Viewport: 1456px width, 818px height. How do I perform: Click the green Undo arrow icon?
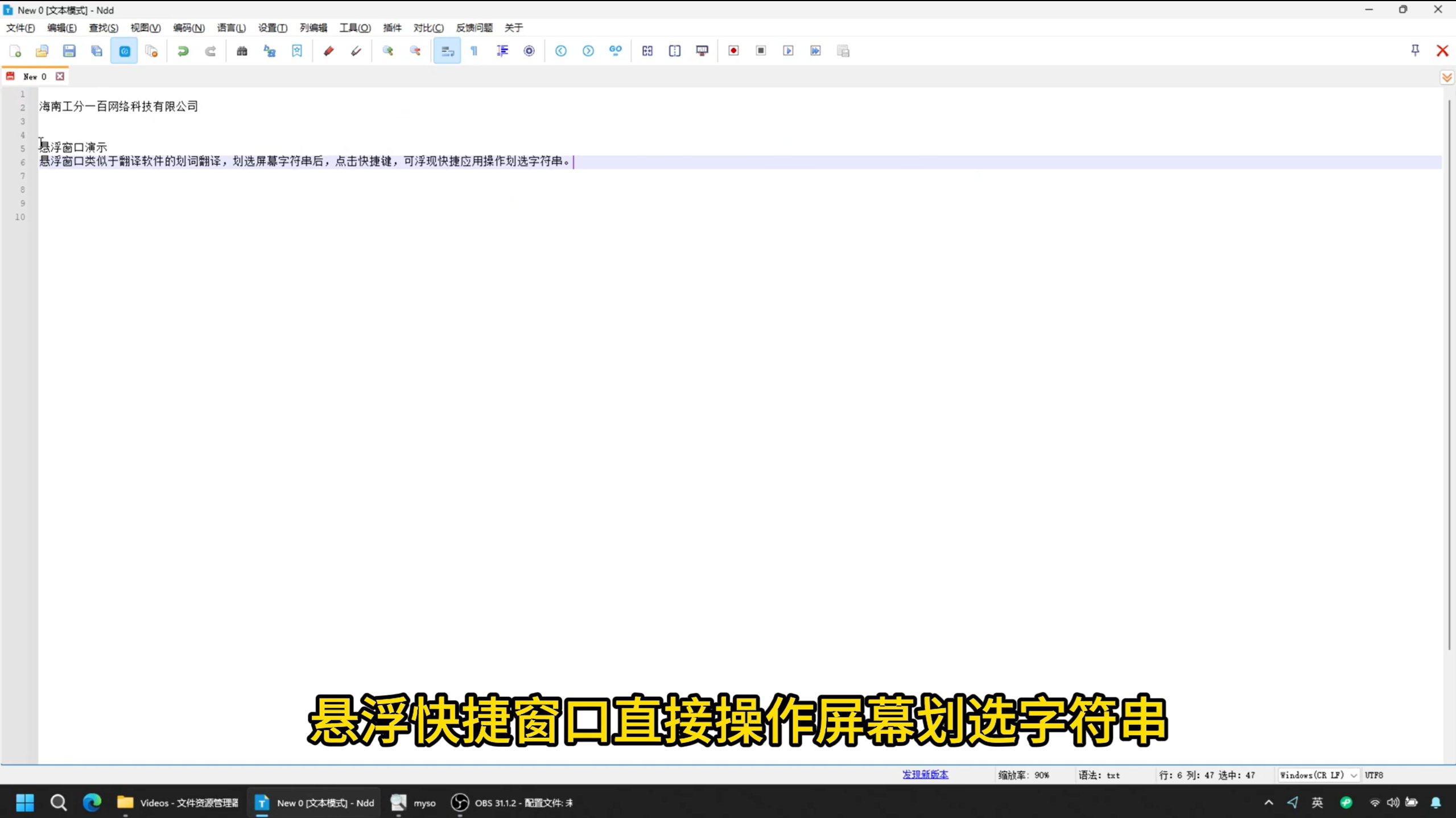[x=183, y=51]
